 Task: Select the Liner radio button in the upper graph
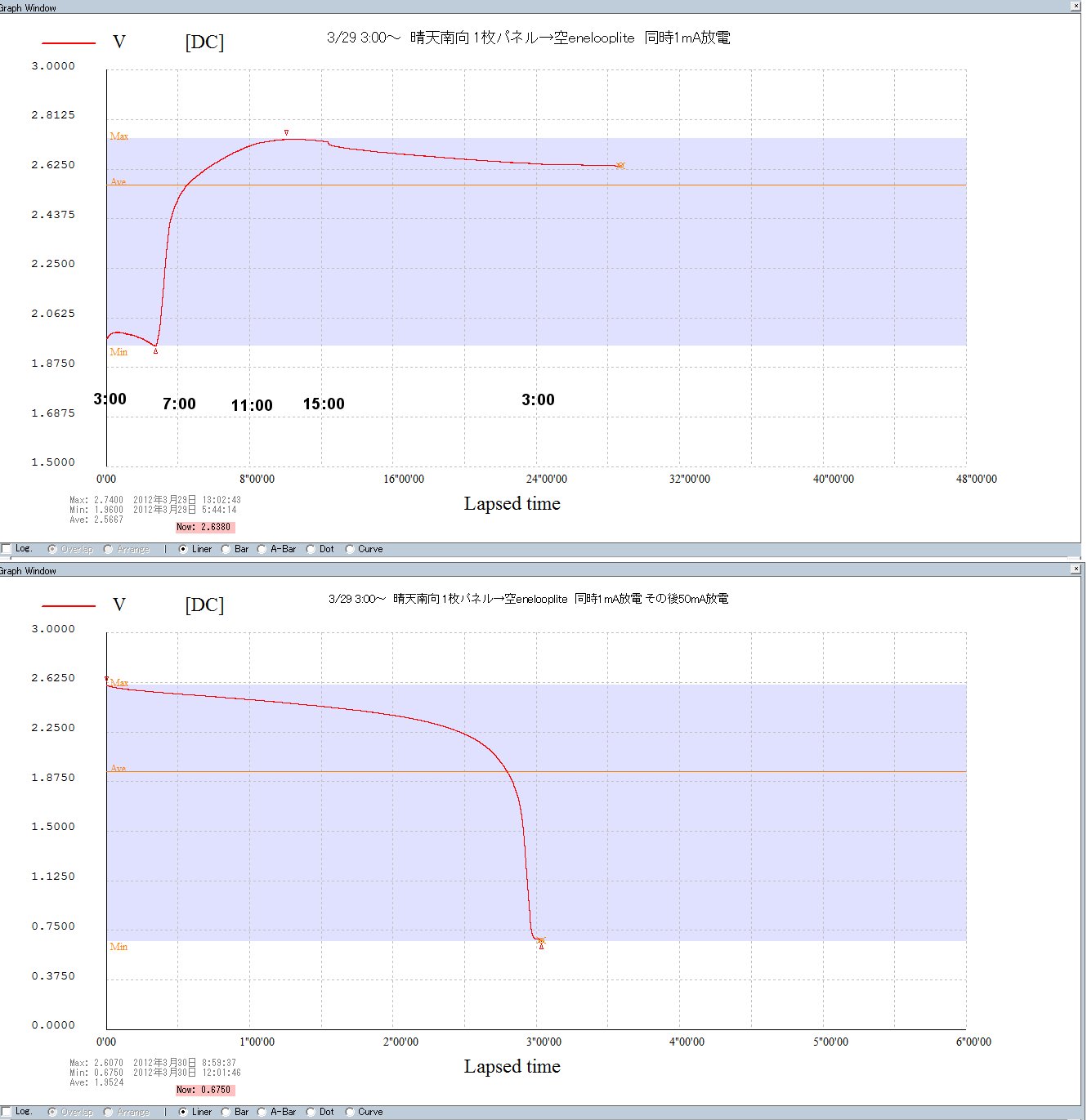coord(183,550)
